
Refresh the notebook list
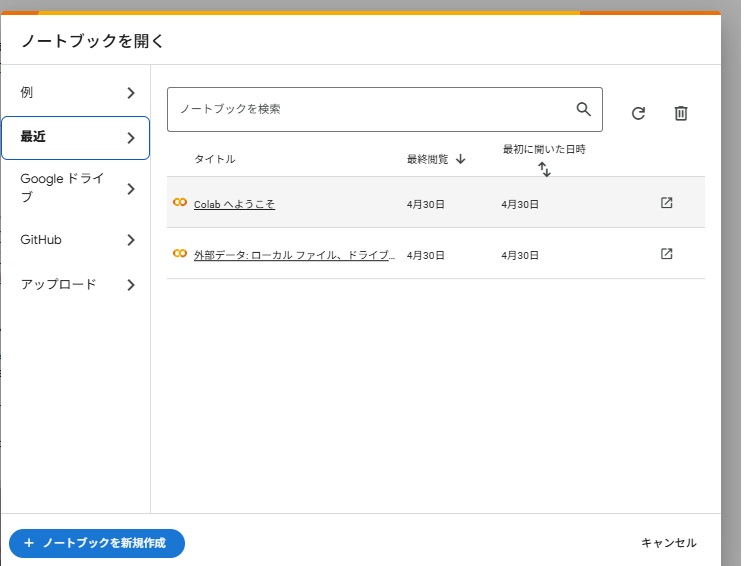tap(638, 113)
